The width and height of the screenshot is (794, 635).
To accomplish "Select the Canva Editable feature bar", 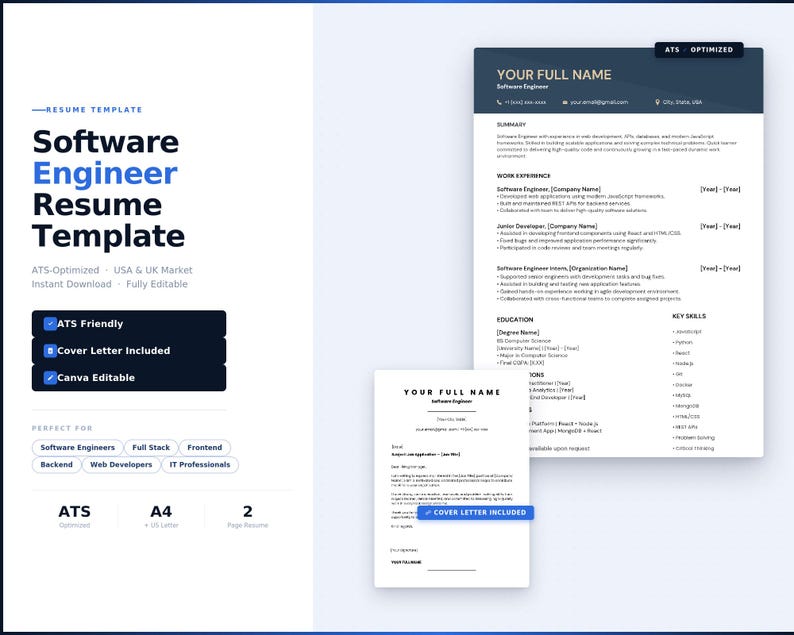I will coord(129,377).
